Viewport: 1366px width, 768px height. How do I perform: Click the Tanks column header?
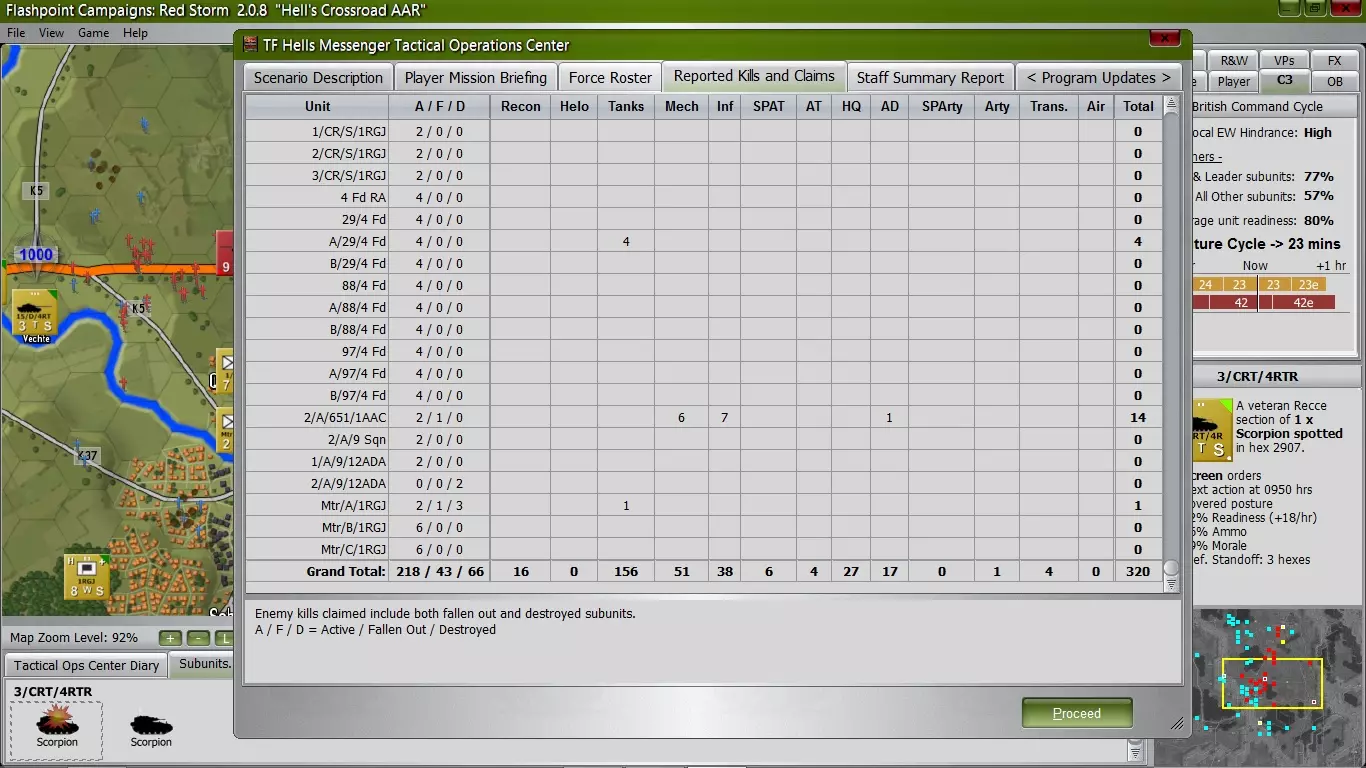626,106
